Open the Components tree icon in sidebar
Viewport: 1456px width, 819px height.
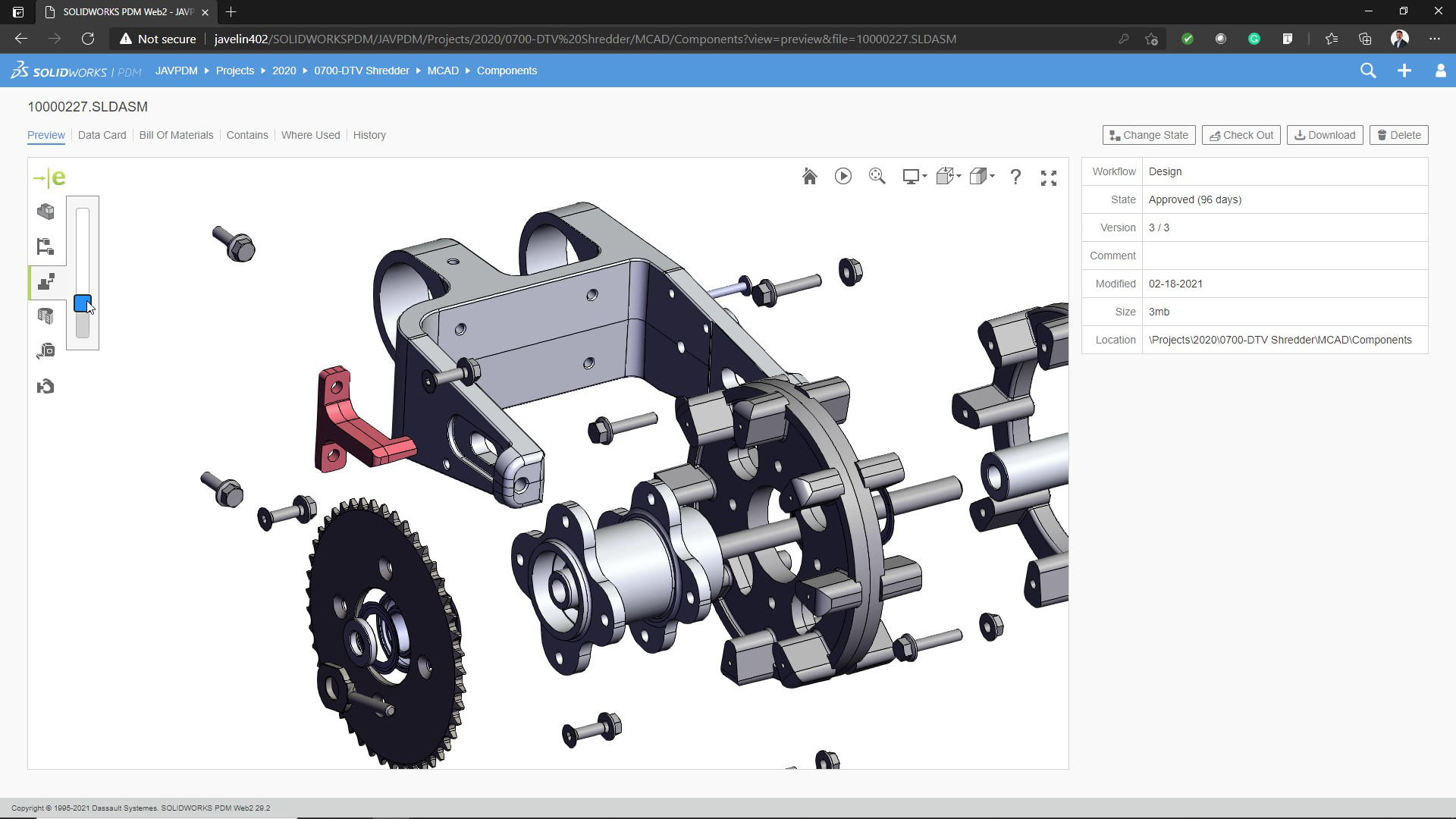(45, 246)
